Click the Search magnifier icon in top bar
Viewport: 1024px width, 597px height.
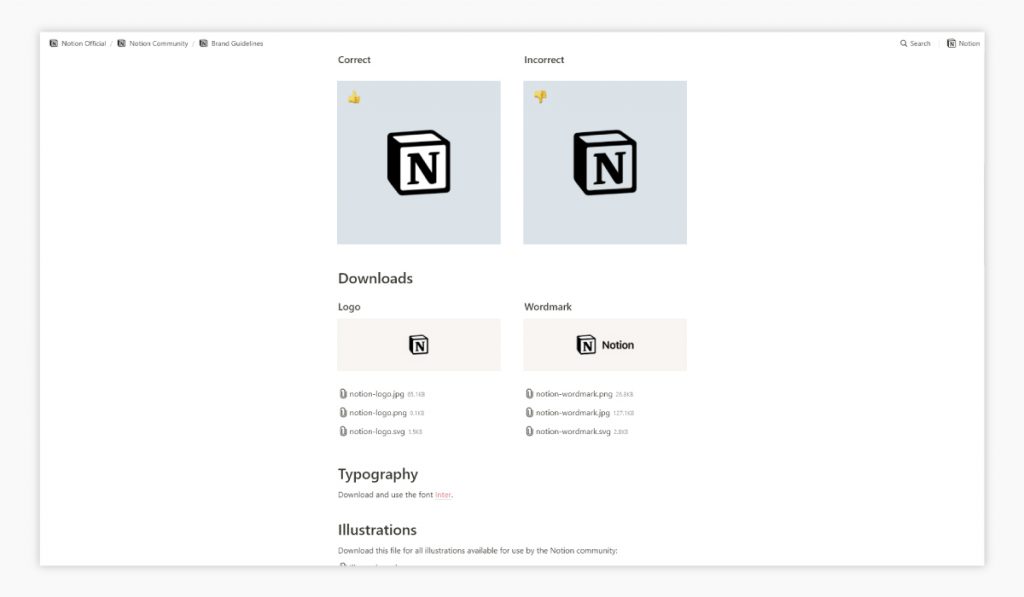click(x=904, y=44)
